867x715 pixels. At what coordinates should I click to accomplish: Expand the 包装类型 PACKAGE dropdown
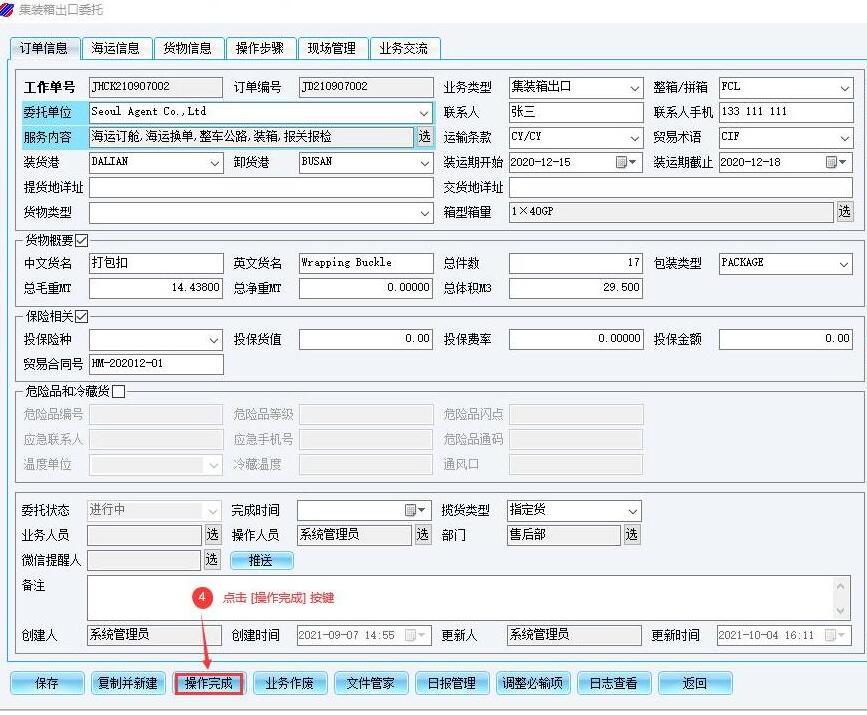[844, 264]
